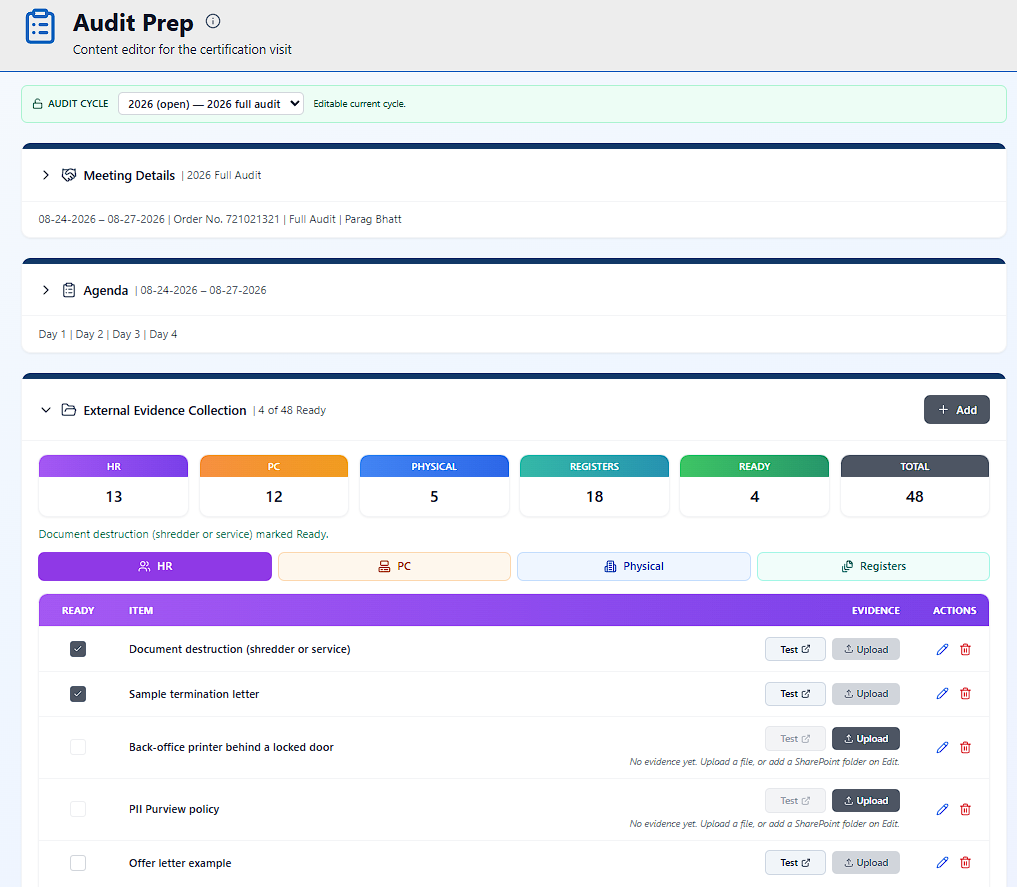Delete the Sample termination letter item

(x=965, y=694)
